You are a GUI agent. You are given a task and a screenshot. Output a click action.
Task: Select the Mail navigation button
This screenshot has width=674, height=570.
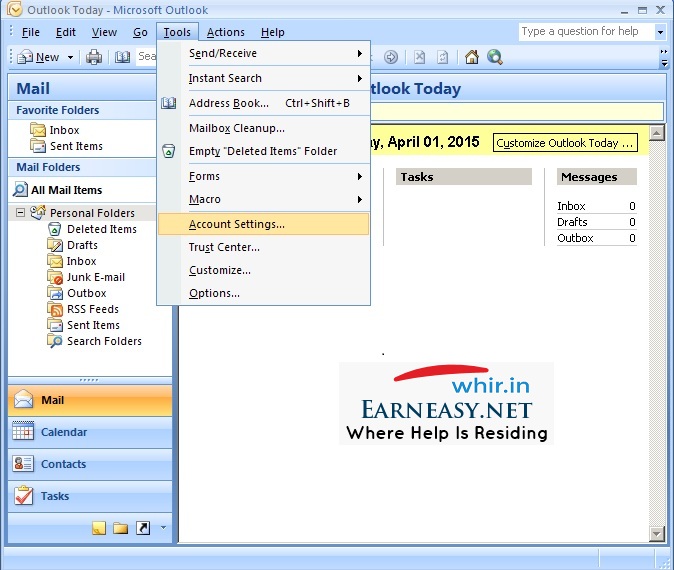[x=90, y=400]
